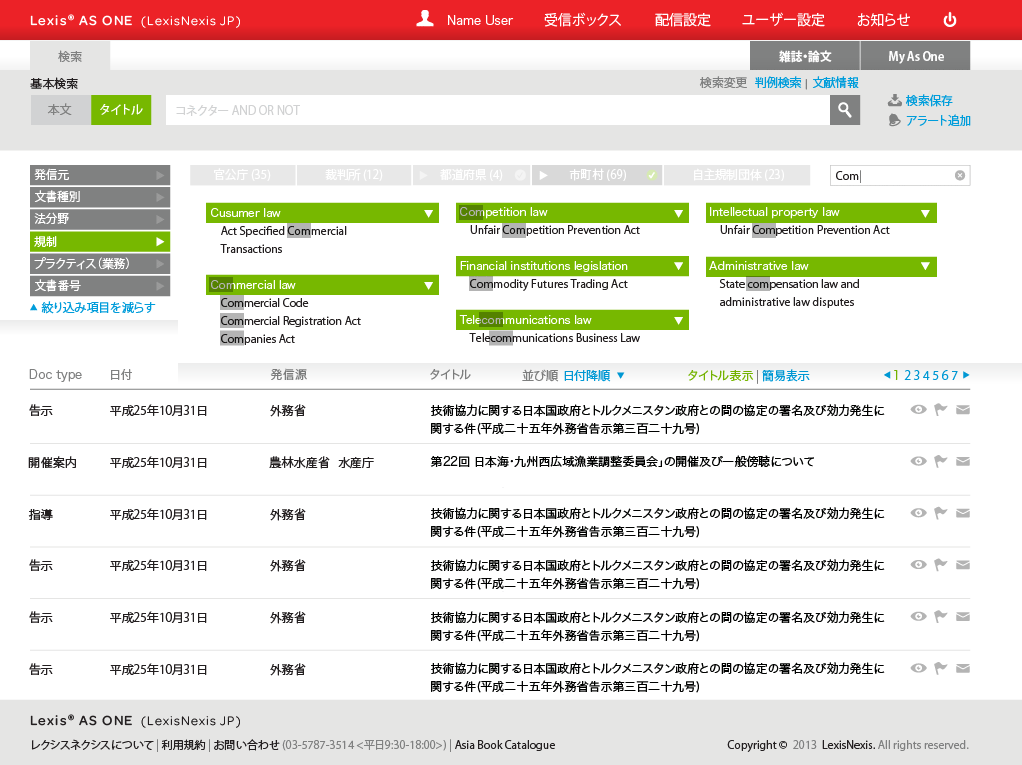Collapse Intellectual property law group
The width and height of the screenshot is (1022, 765).
(925, 213)
